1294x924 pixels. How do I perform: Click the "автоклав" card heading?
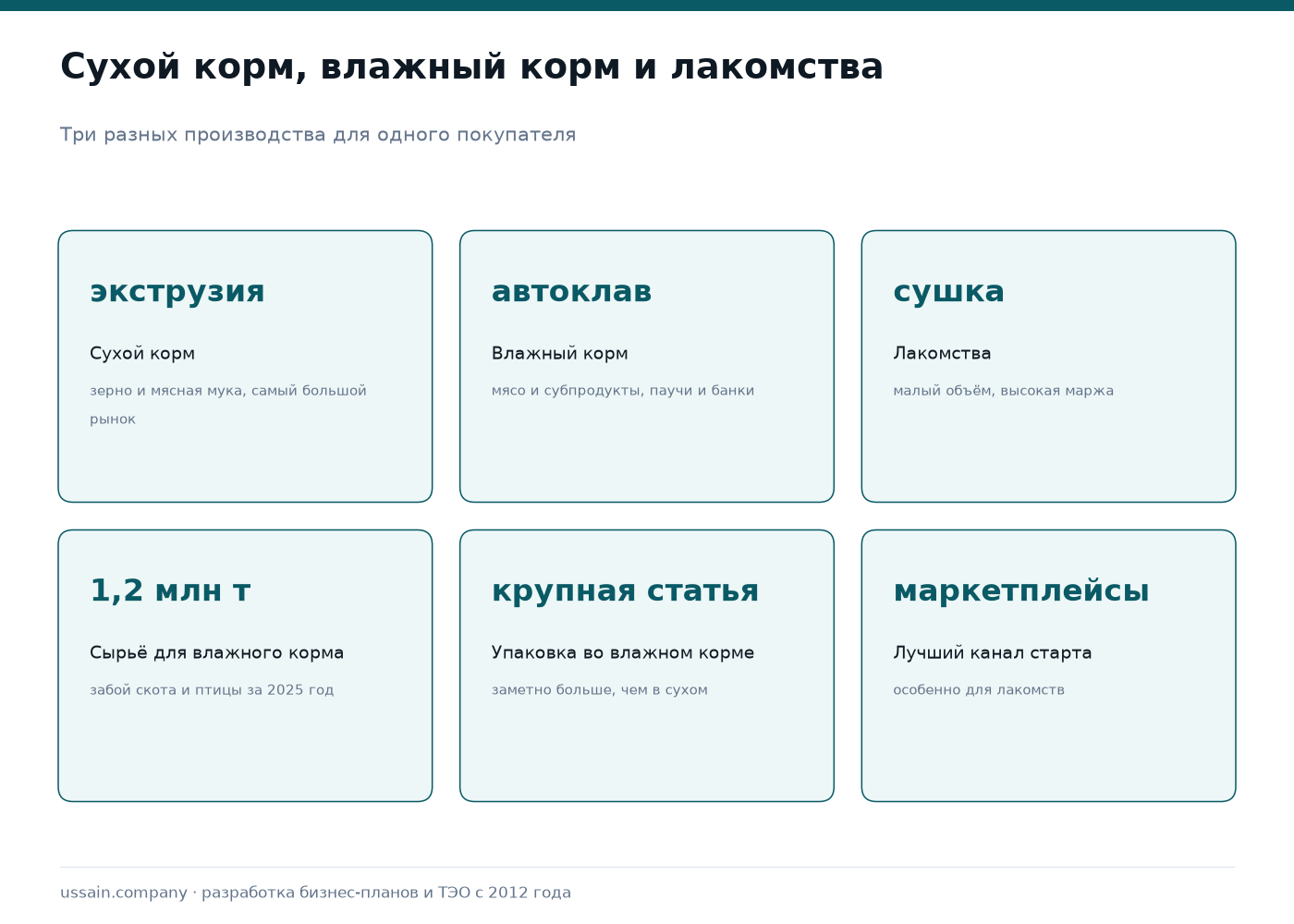[x=572, y=292]
